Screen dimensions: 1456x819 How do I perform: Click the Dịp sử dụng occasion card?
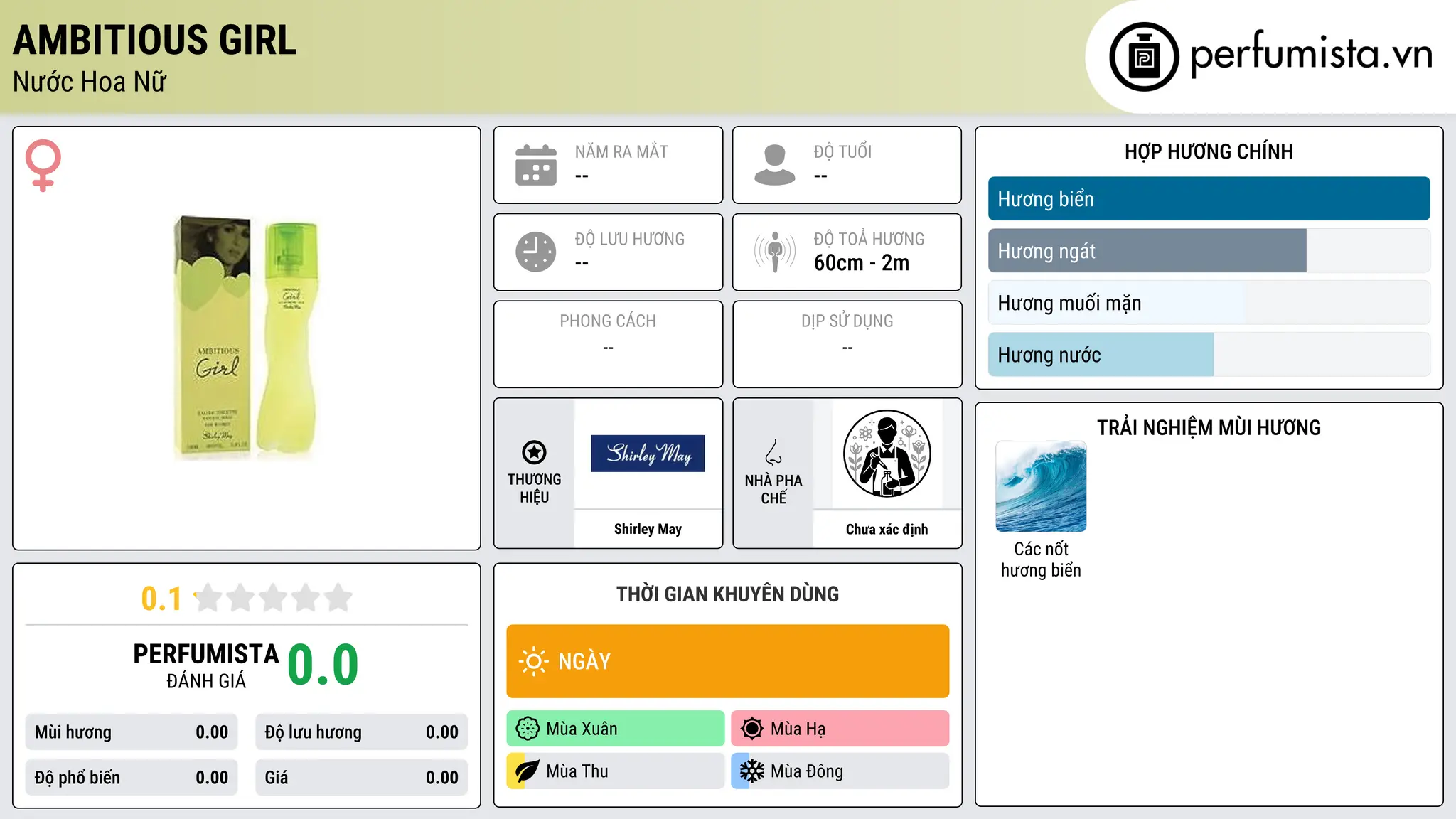(847, 344)
